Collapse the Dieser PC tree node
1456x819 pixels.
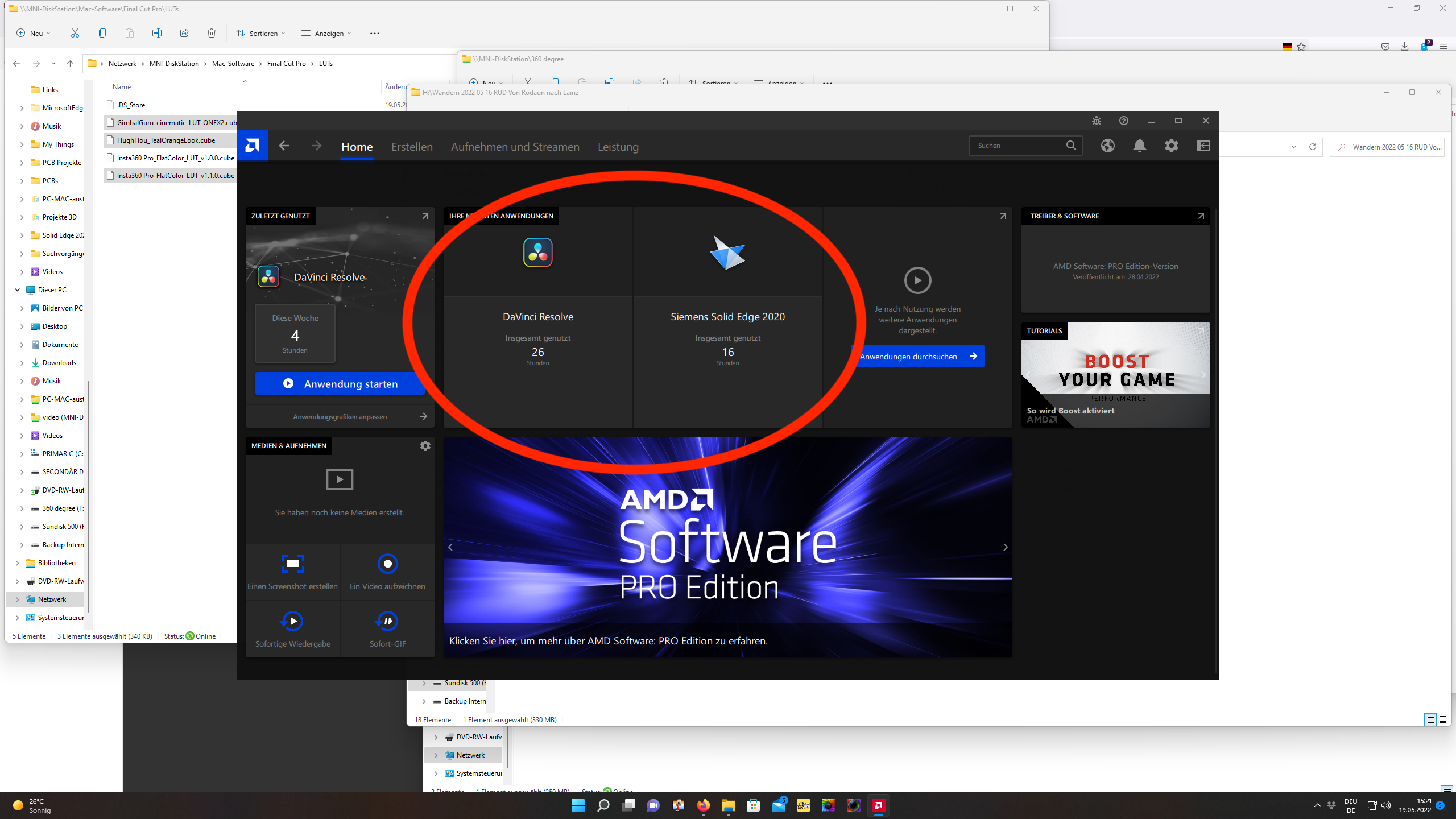pyautogui.click(x=17, y=290)
